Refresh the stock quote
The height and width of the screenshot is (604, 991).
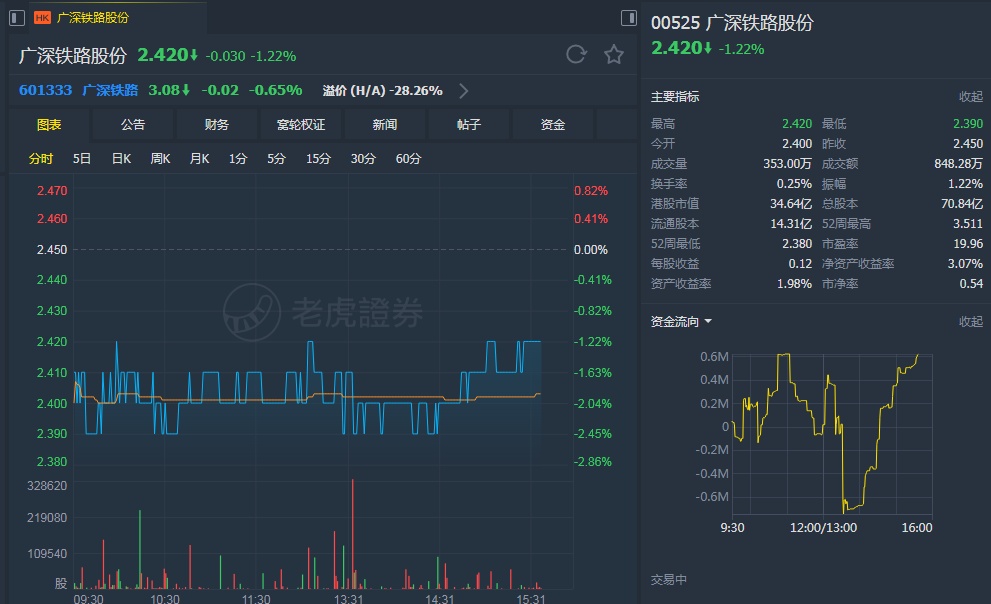point(576,54)
